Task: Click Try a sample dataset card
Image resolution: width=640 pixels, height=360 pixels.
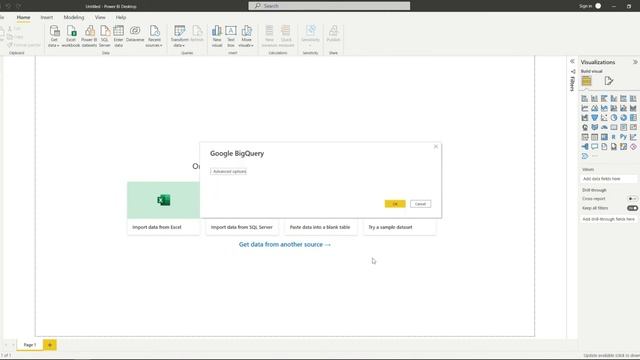Action: (x=399, y=227)
